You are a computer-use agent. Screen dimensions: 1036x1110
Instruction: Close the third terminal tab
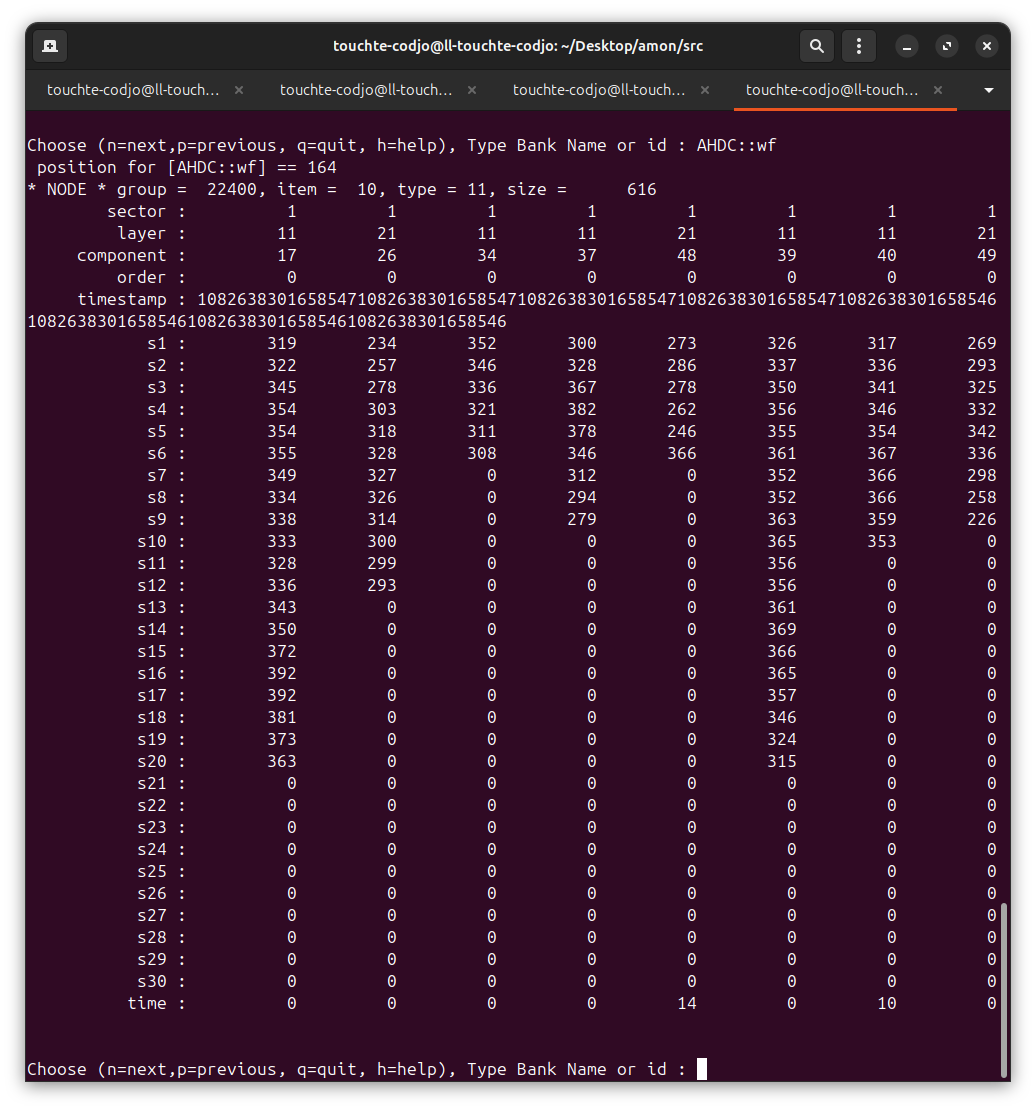pyautogui.click(x=705, y=90)
